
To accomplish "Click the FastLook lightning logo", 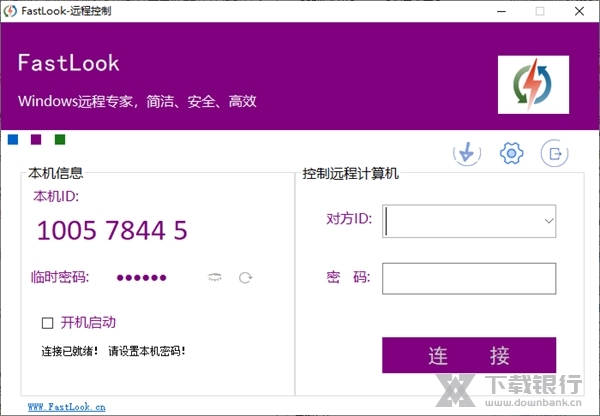I will click(533, 85).
